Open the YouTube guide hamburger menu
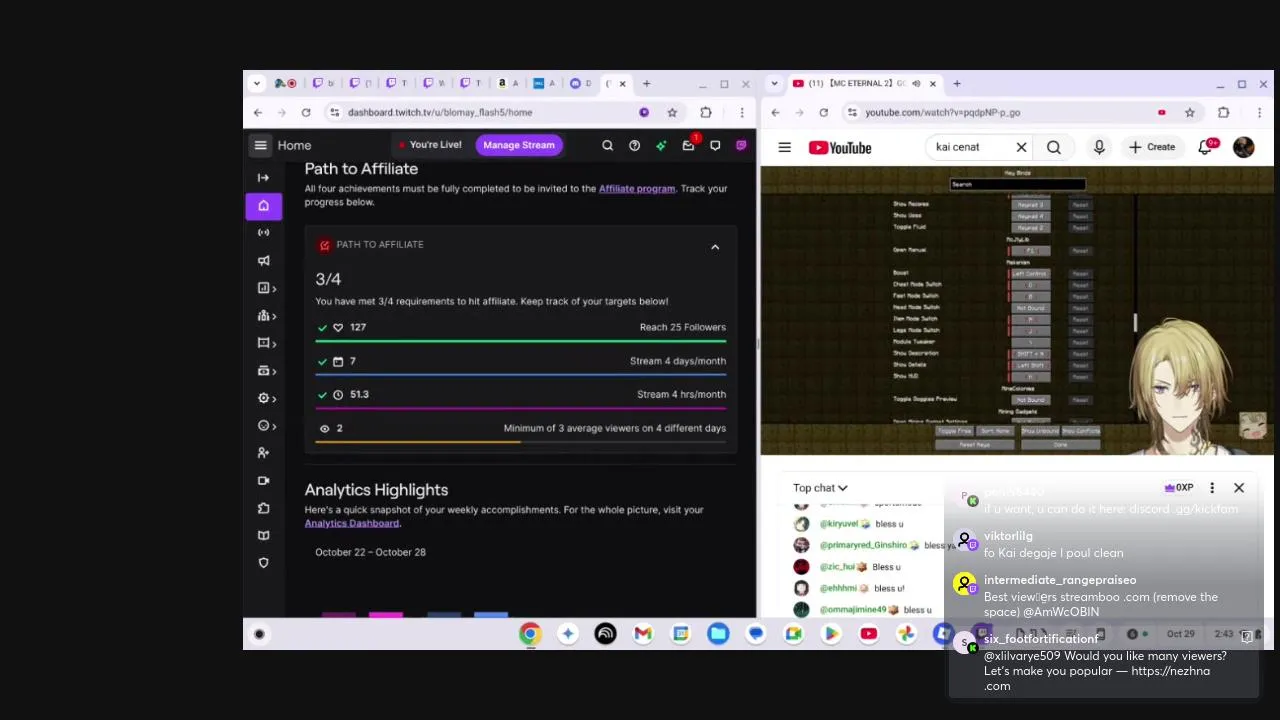This screenshot has width=1280, height=720. coord(784,148)
